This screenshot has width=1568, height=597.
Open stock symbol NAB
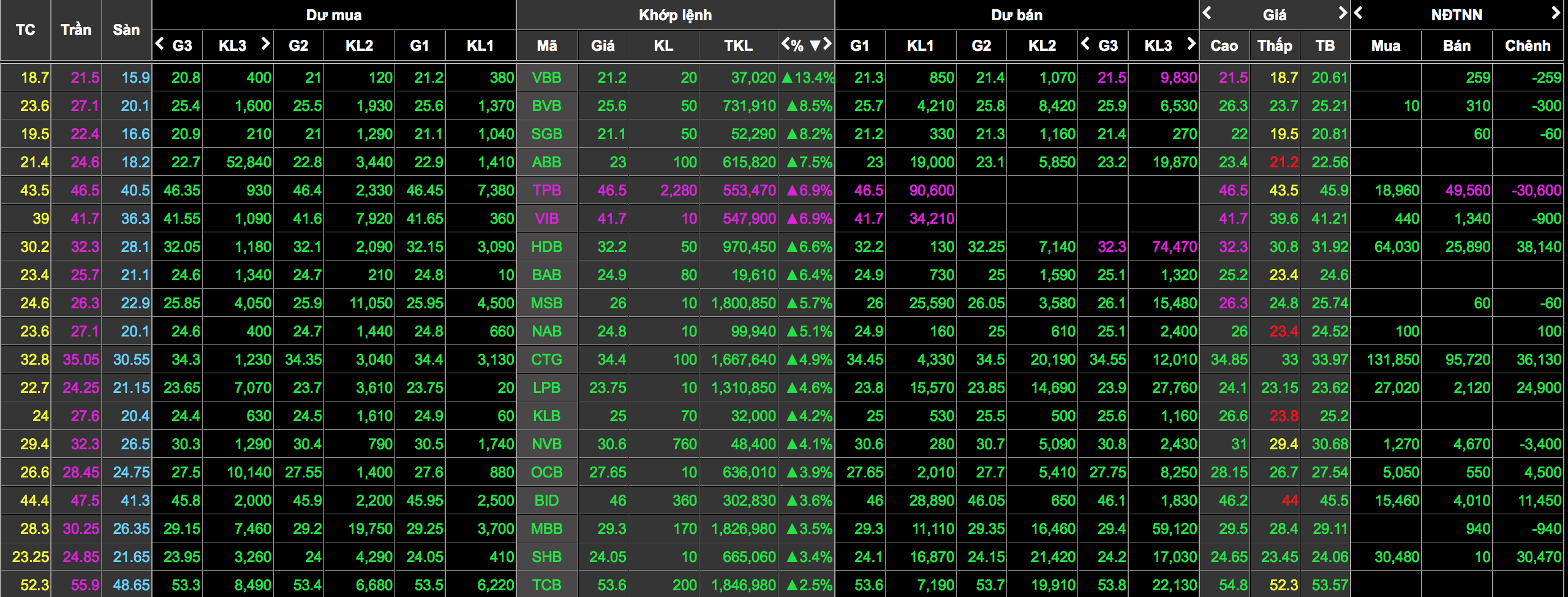[x=546, y=331]
